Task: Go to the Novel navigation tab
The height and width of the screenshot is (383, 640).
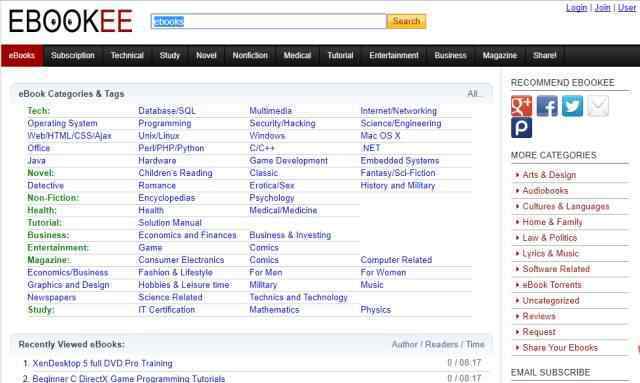Action: pos(206,56)
